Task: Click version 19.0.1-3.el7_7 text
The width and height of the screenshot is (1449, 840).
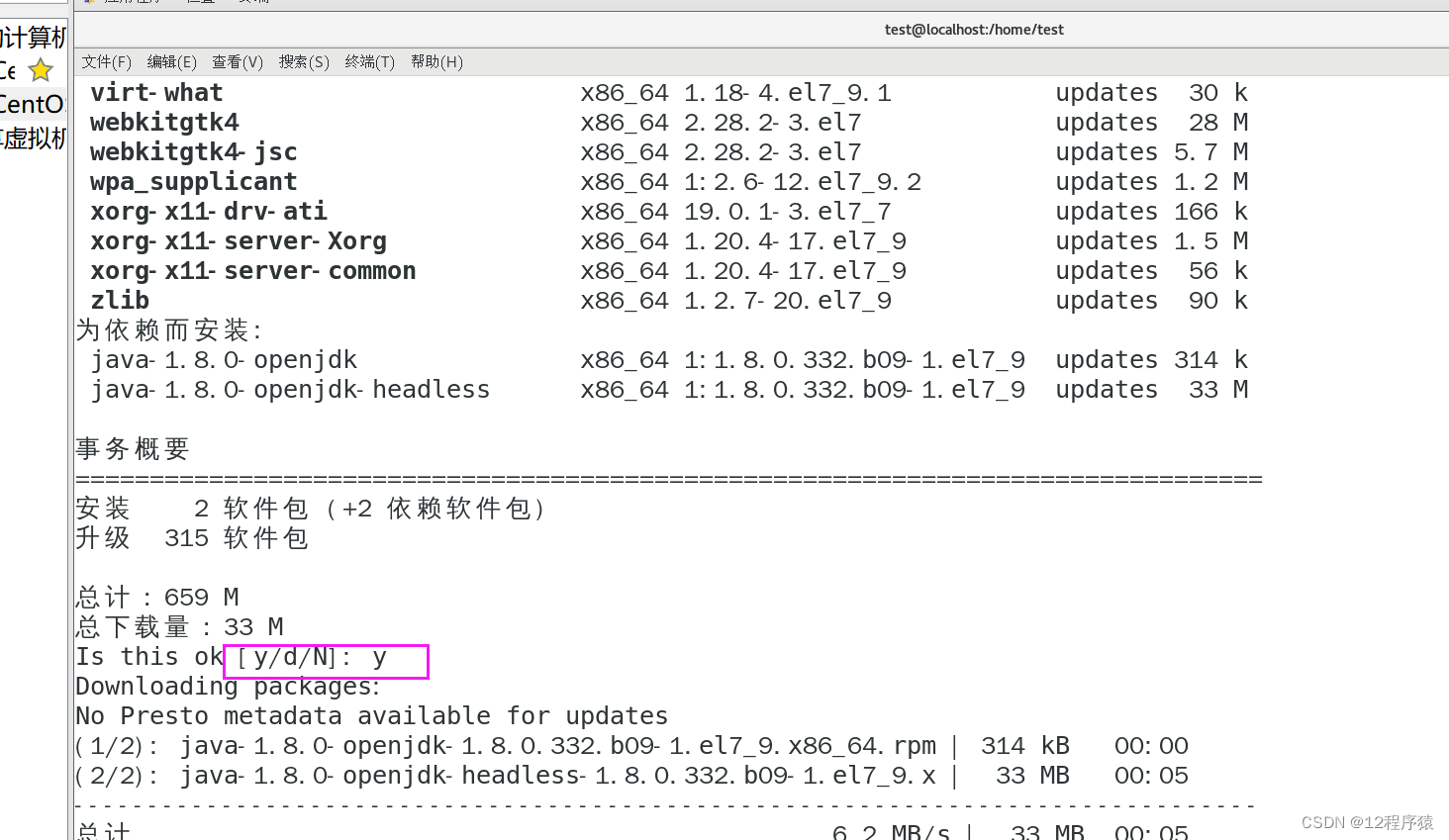Action: pyautogui.click(x=788, y=212)
